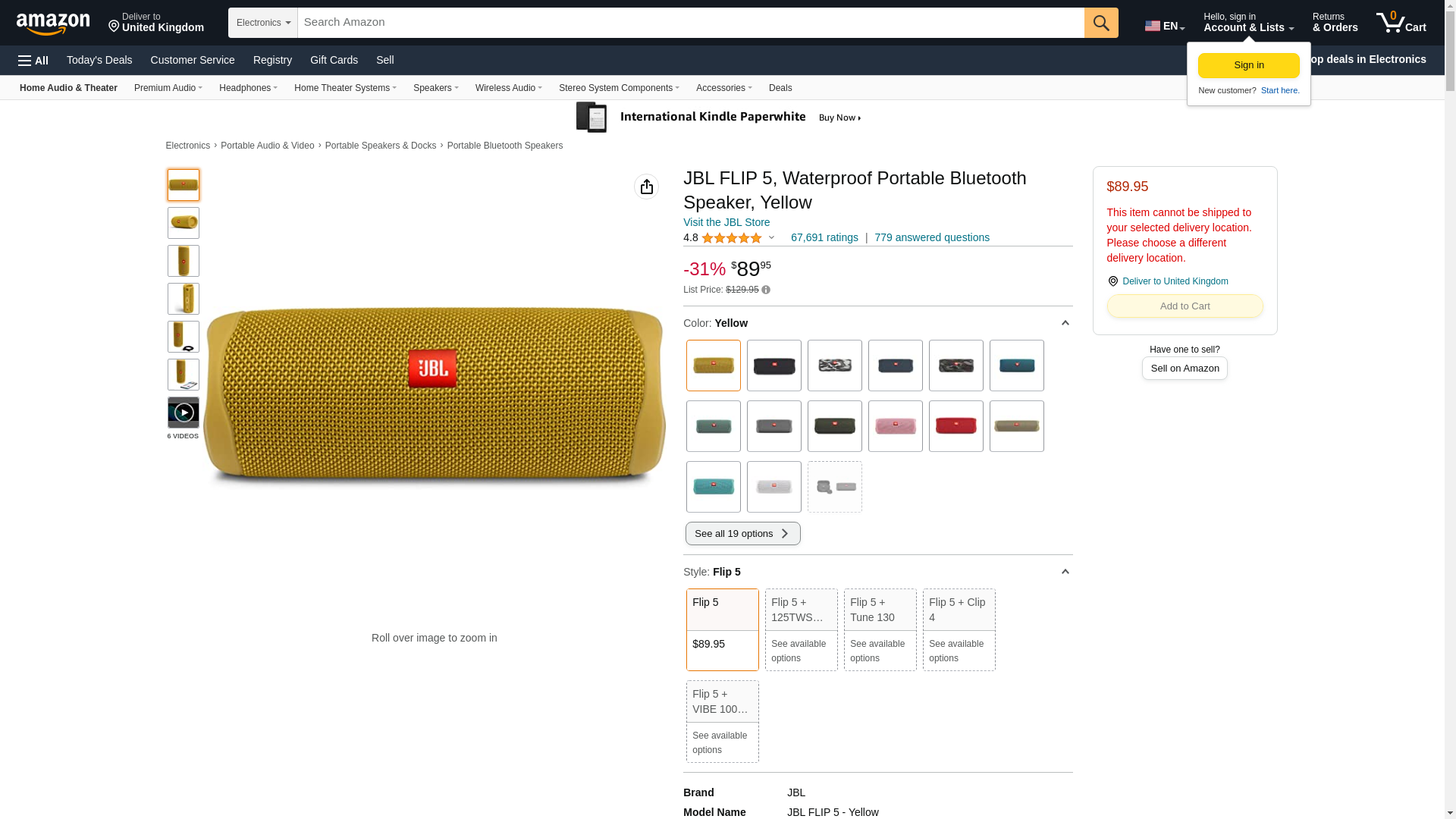Click the Amazon logo

[x=53, y=24]
